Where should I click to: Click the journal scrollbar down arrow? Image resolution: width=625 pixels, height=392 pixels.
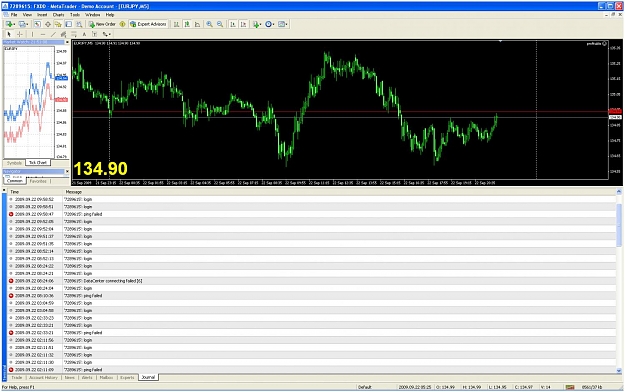point(619,370)
